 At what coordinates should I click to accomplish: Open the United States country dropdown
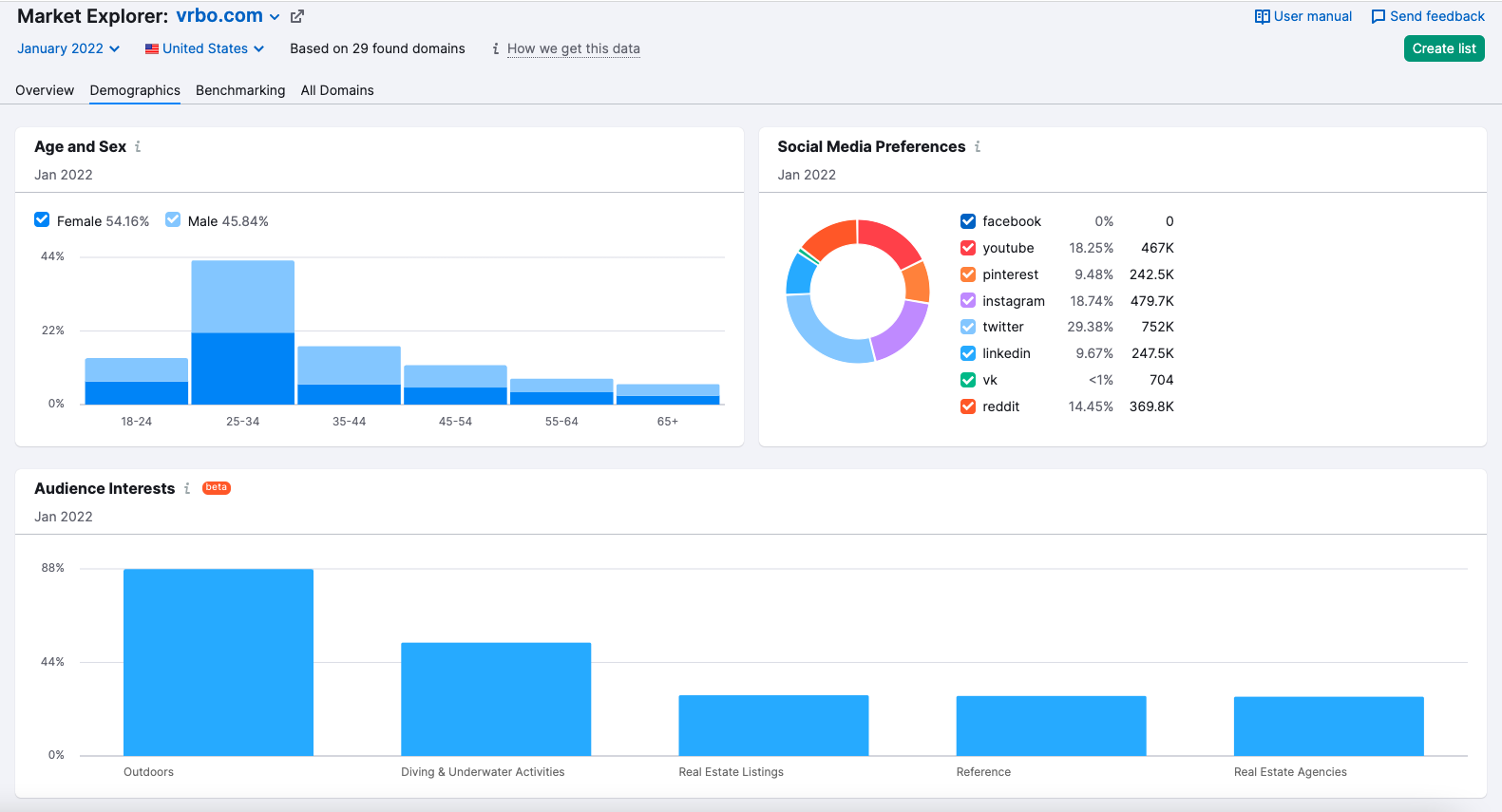[x=204, y=48]
